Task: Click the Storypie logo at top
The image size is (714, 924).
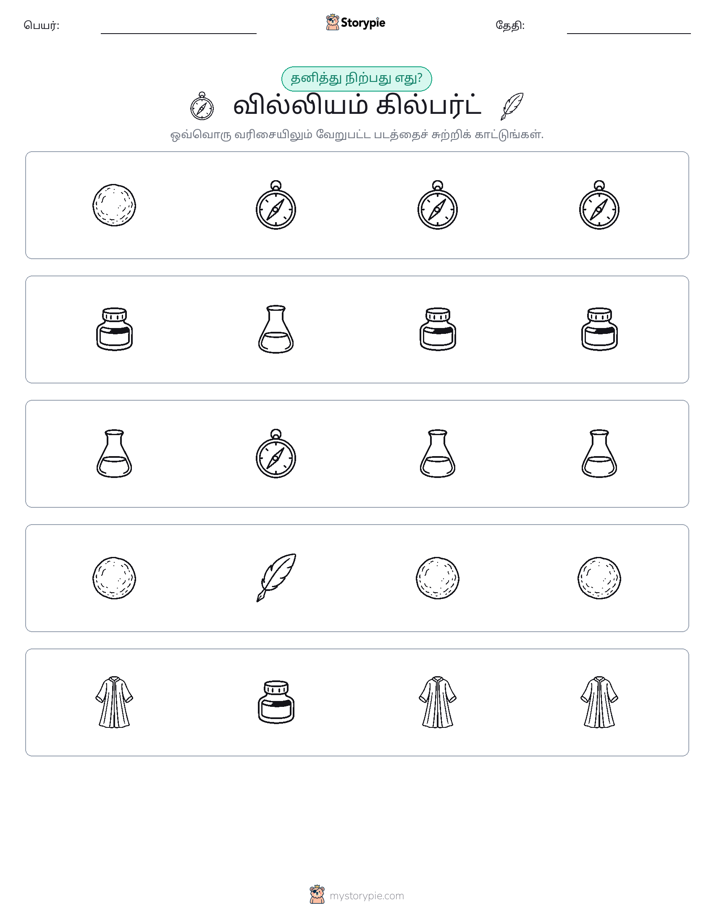Action: tap(355, 22)
